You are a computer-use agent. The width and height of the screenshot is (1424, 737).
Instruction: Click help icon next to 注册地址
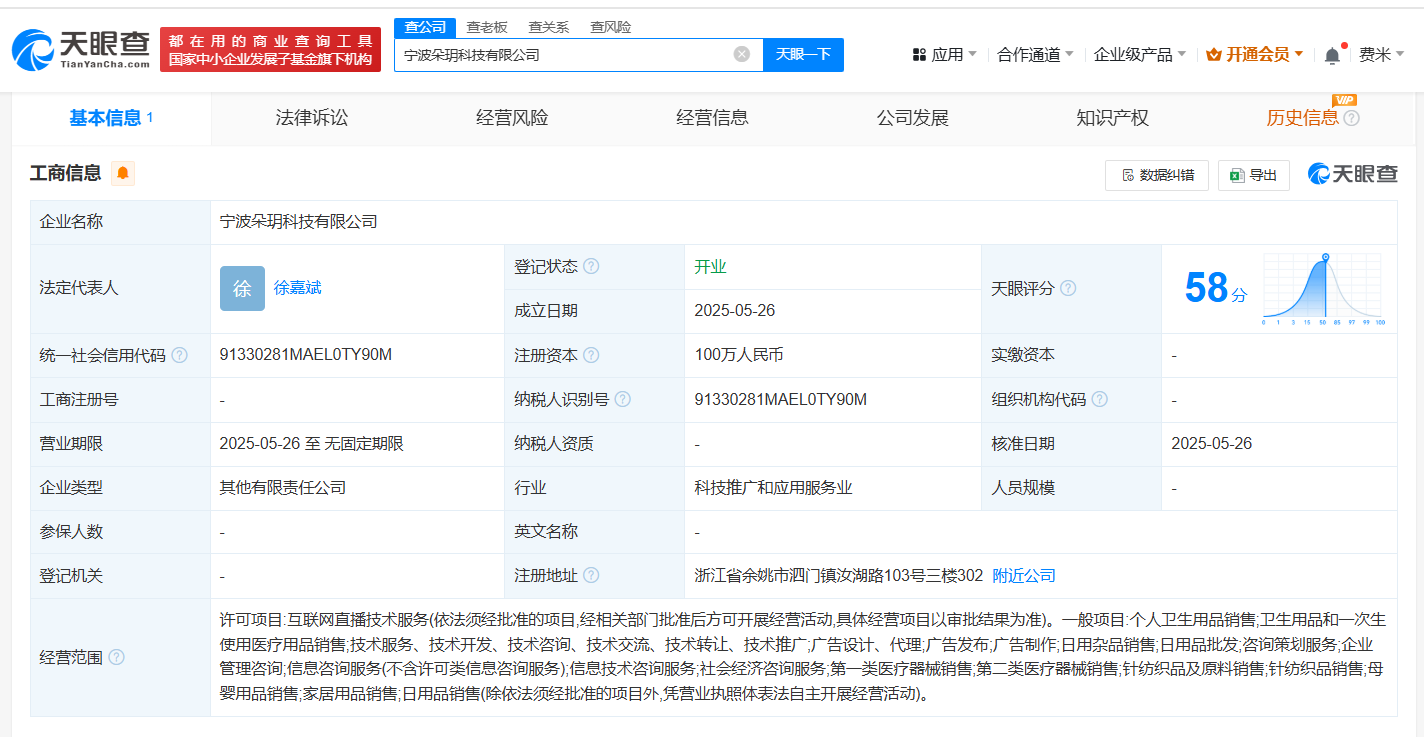coord(591,575)
